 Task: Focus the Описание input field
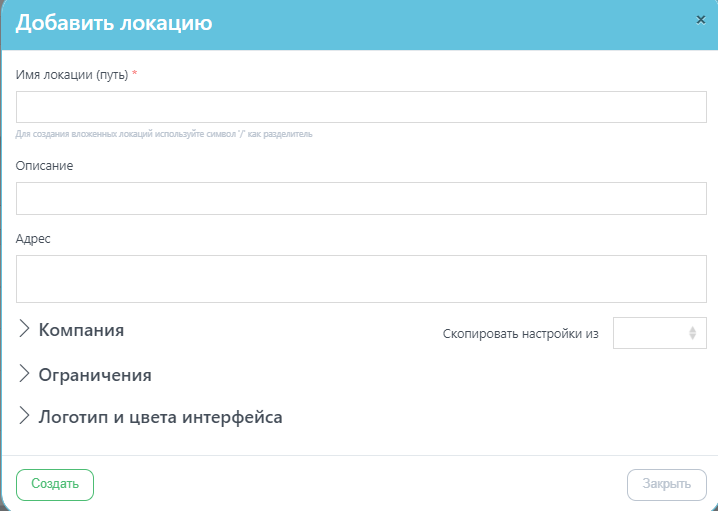pos(361,198)
